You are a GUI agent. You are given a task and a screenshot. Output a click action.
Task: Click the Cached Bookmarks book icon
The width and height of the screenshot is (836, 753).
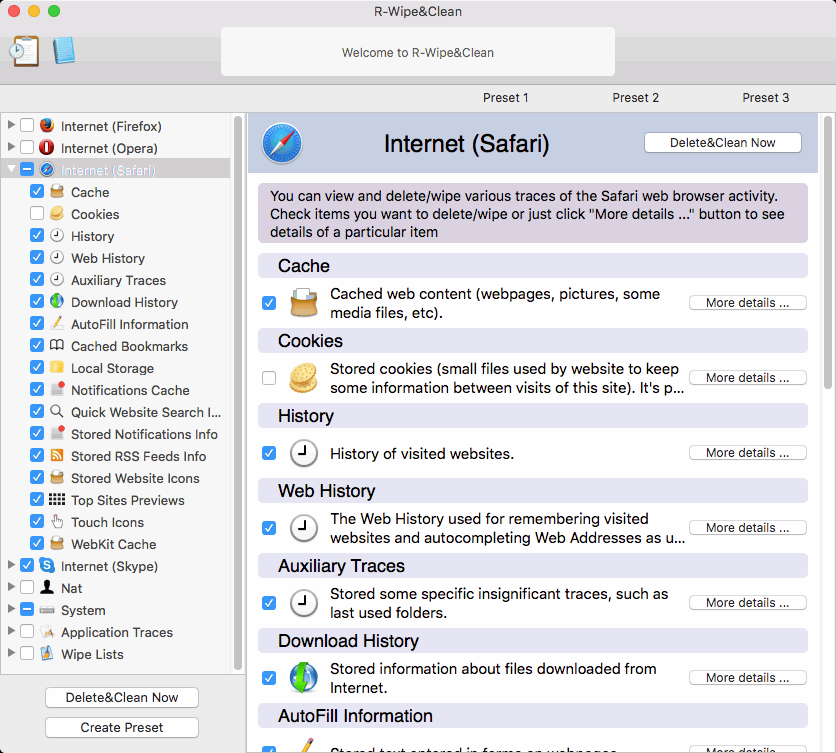57,345
